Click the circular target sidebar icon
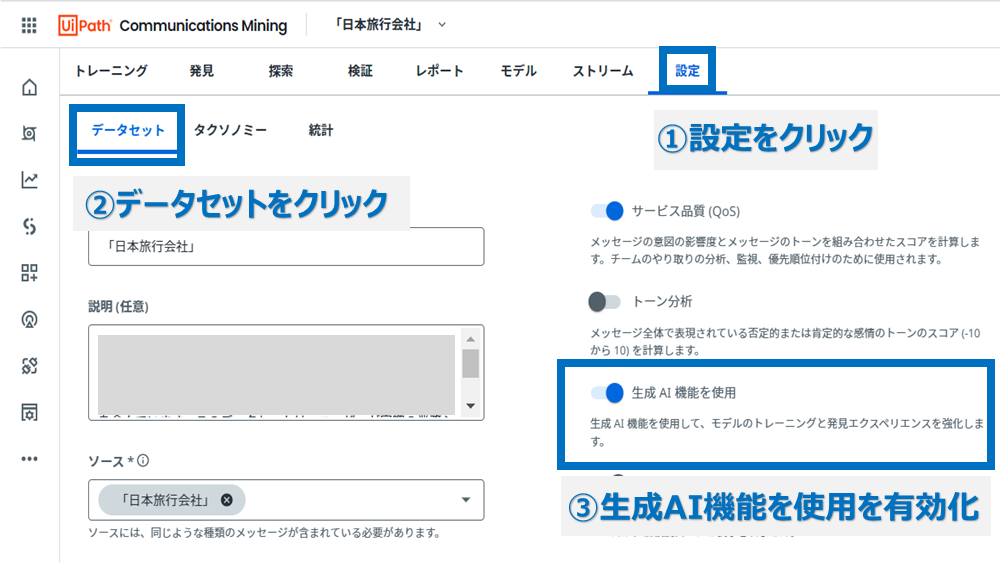Viewport: 1000px width, 562px height. coord(29,319)
